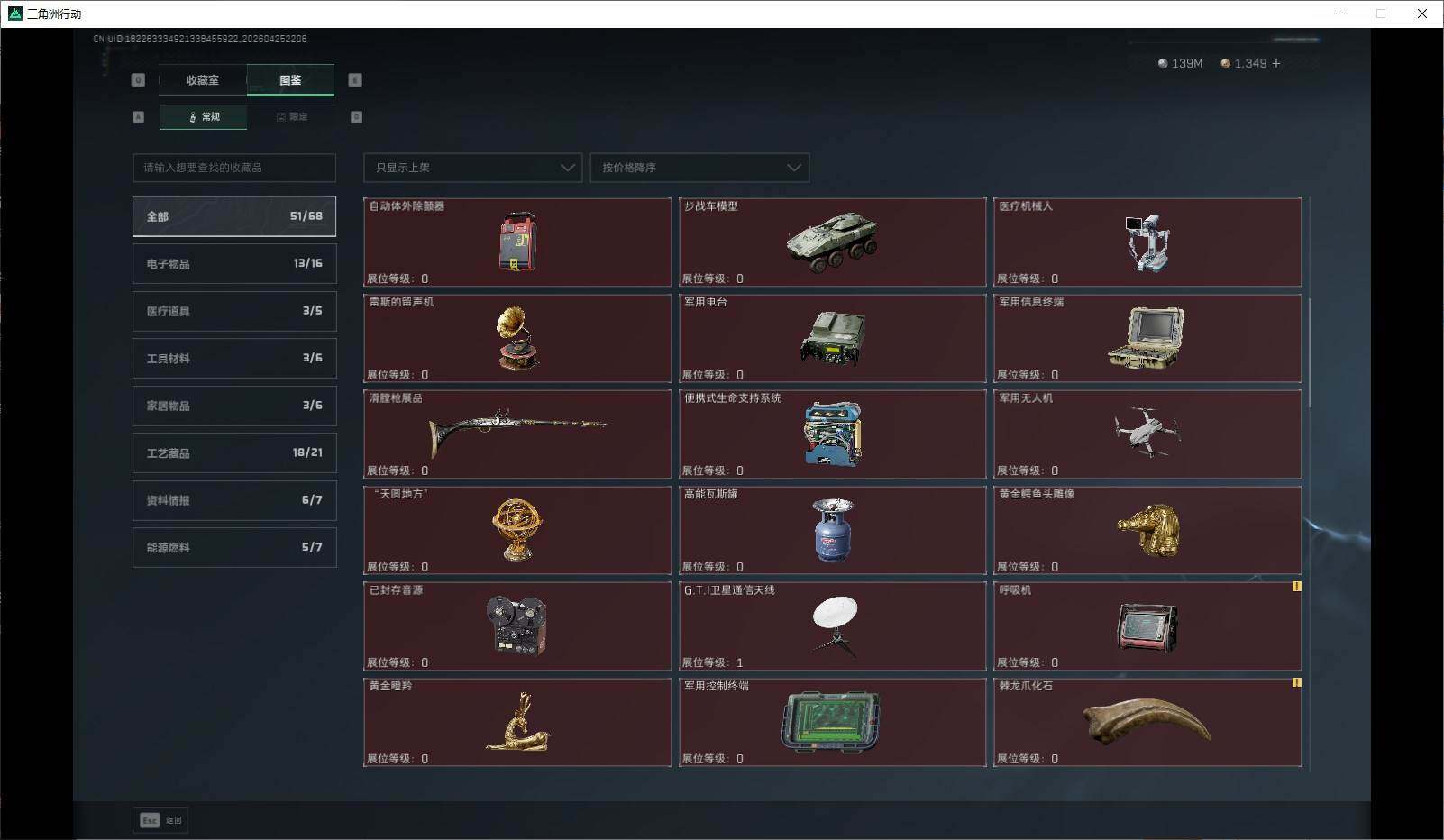Click the exclamation badge on 棘龙爪化石 card
Screen dimensions: 1444x840
point(1296,683)
